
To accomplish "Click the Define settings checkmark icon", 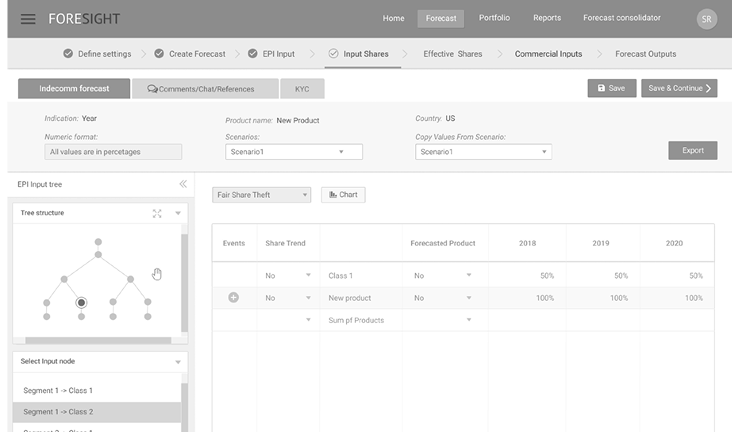I will point(68,53).
